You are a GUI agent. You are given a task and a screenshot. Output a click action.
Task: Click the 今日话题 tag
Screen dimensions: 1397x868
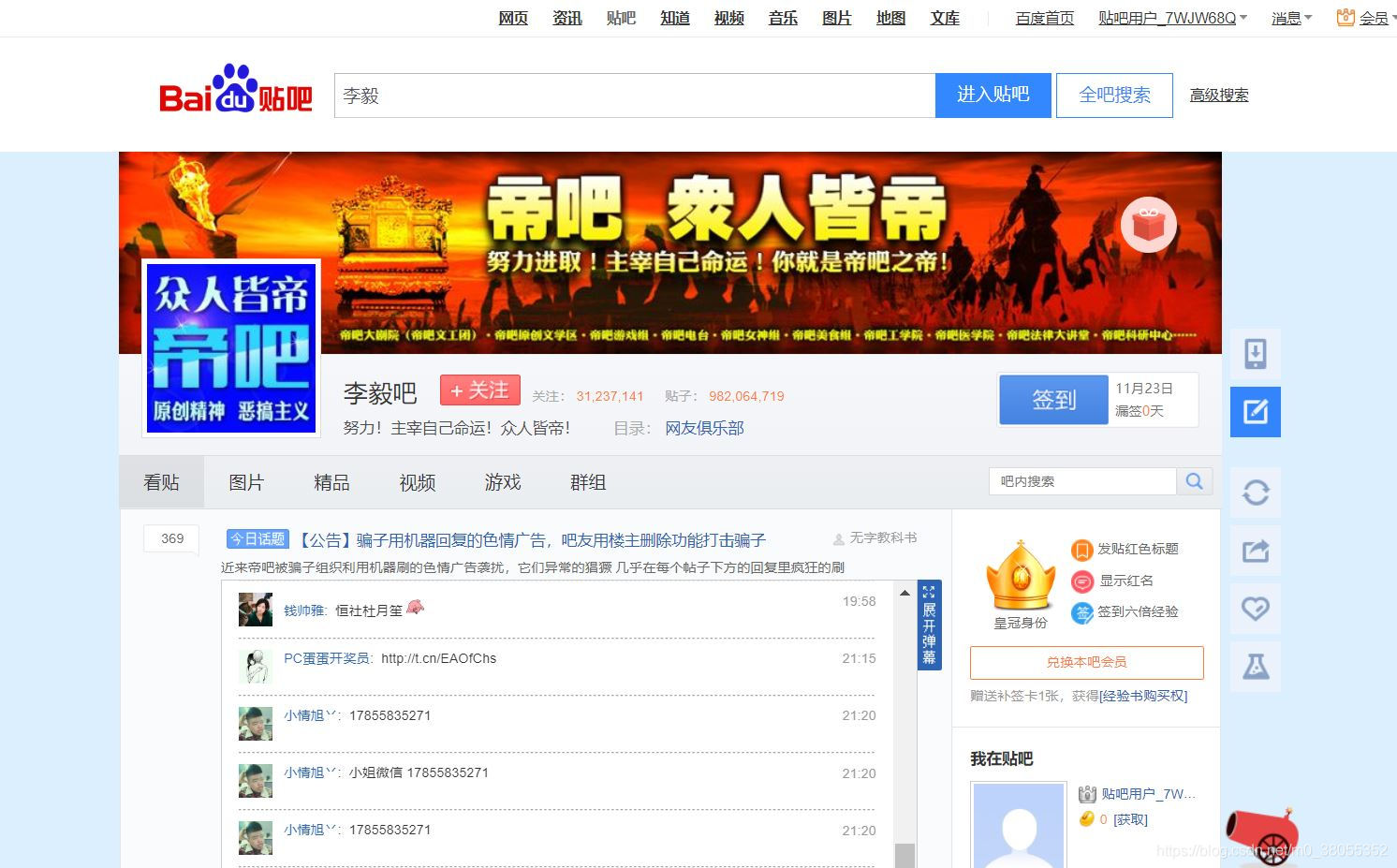click(257, 539)
